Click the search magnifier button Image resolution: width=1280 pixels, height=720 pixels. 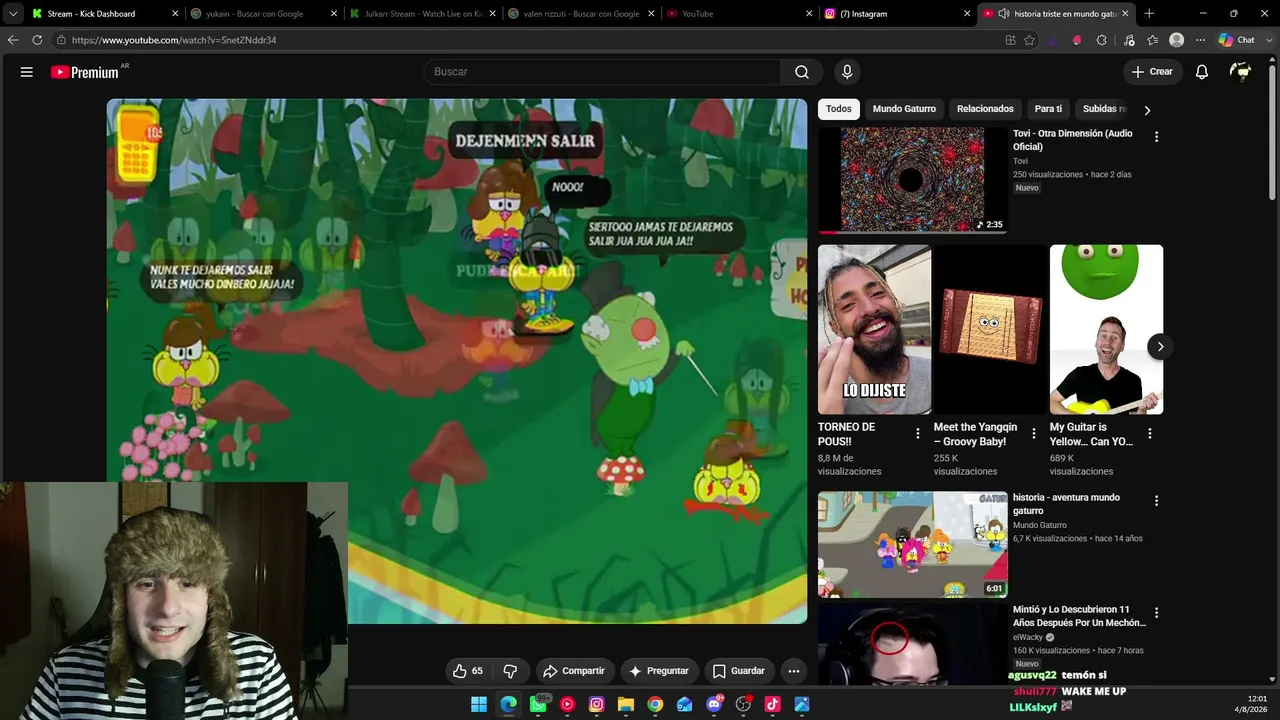pos(802,72)
